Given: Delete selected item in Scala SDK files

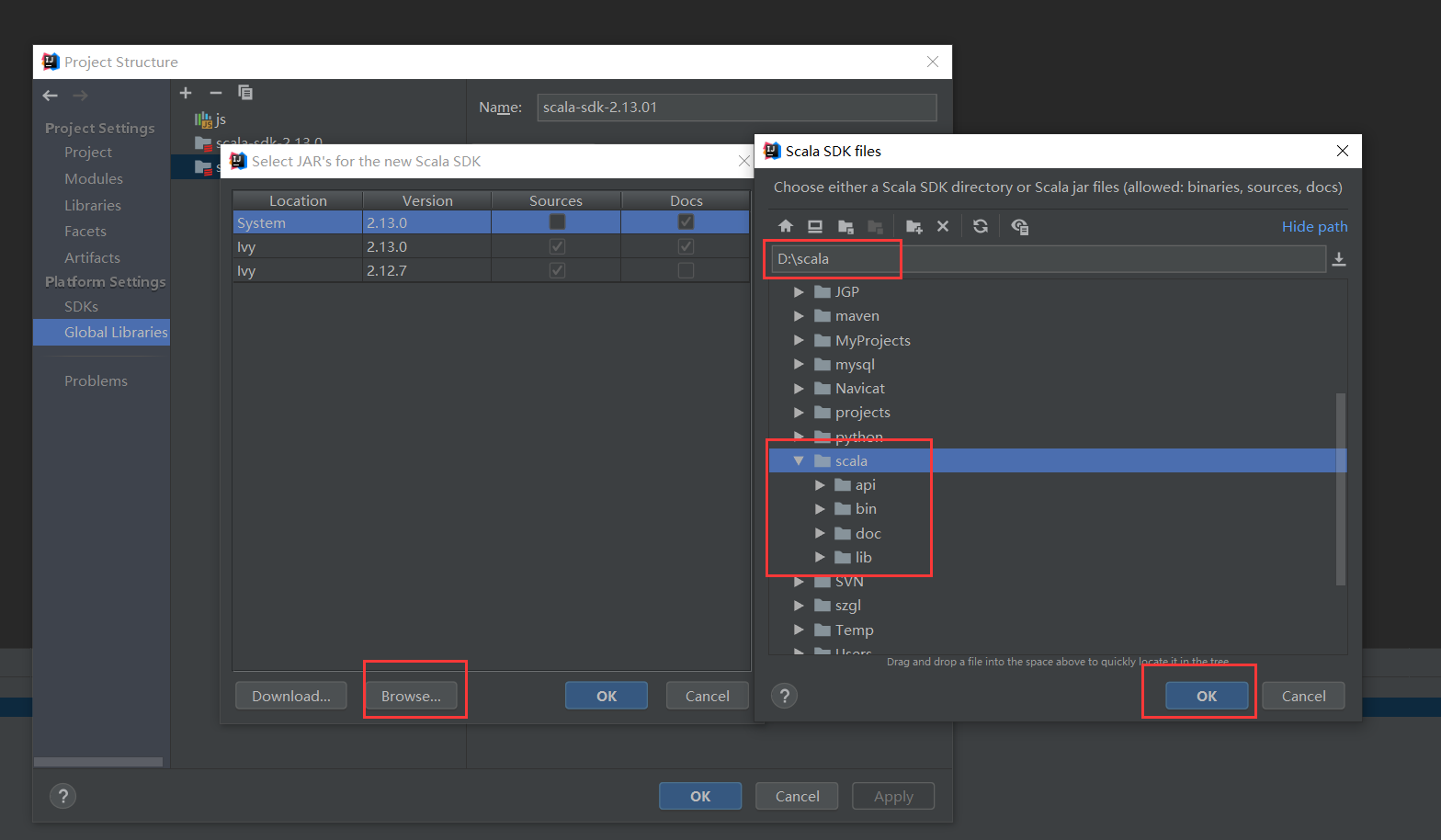Looking at the screenshot, I should click(x=943, y=226).
